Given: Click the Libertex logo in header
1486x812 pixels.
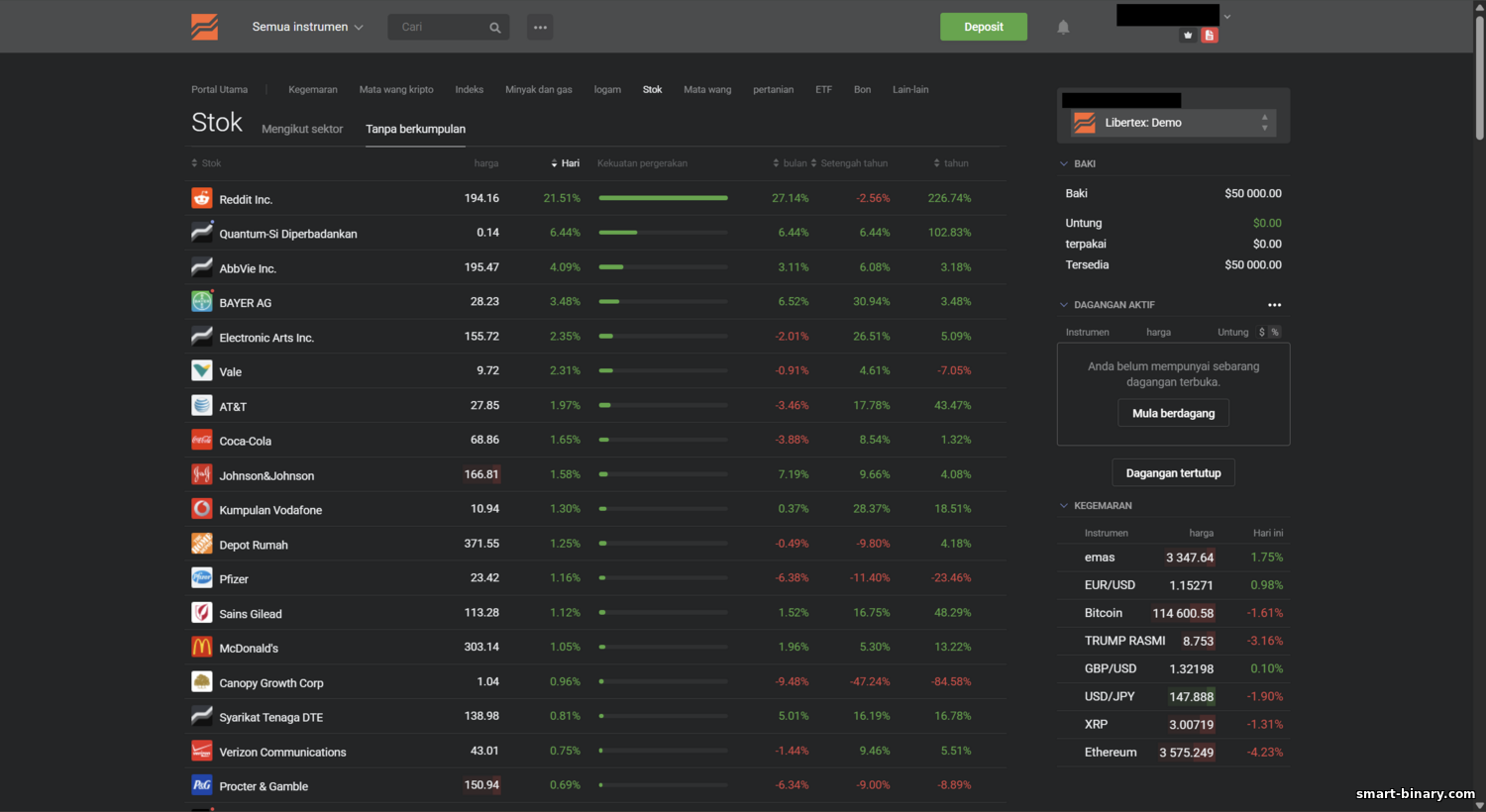Looking at the screenshot, I should point(205,27).
